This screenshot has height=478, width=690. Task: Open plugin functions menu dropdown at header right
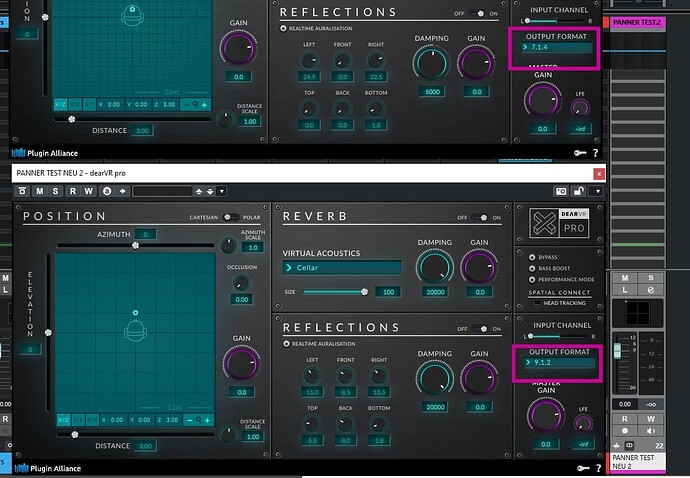pos(598,191)
